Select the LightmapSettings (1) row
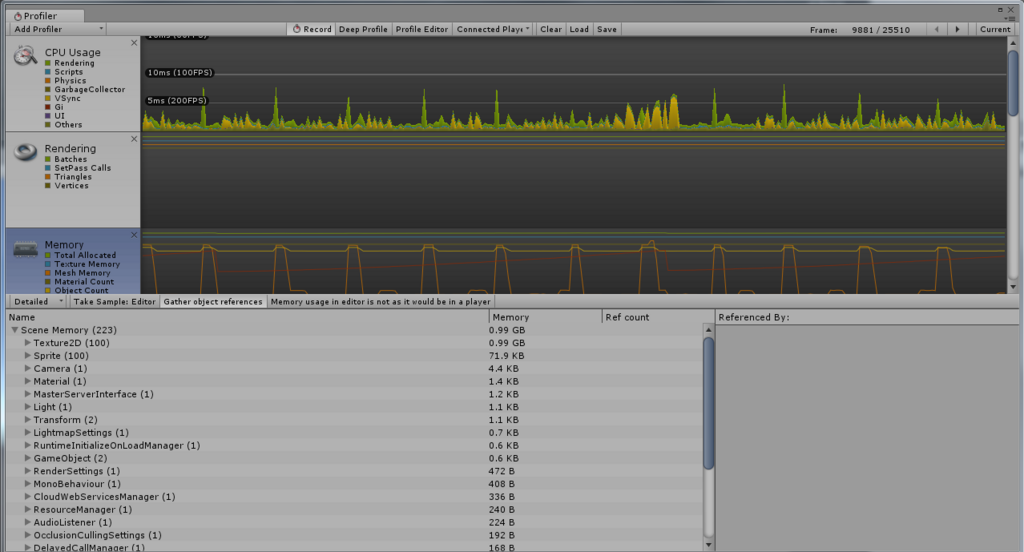The image size is (1024, 552). 355,432
